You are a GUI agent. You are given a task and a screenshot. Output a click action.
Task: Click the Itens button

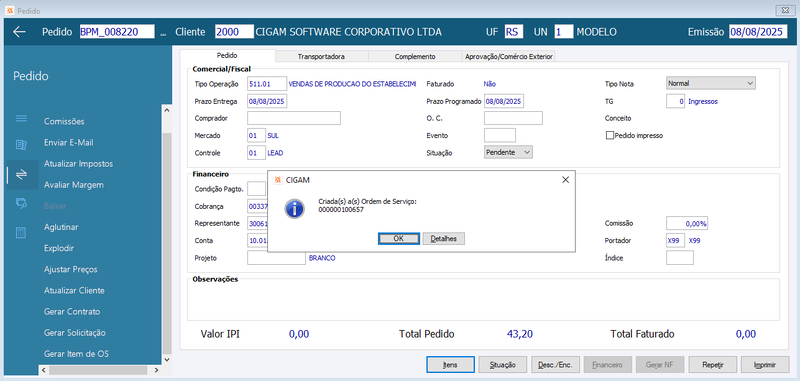point(451,365)
